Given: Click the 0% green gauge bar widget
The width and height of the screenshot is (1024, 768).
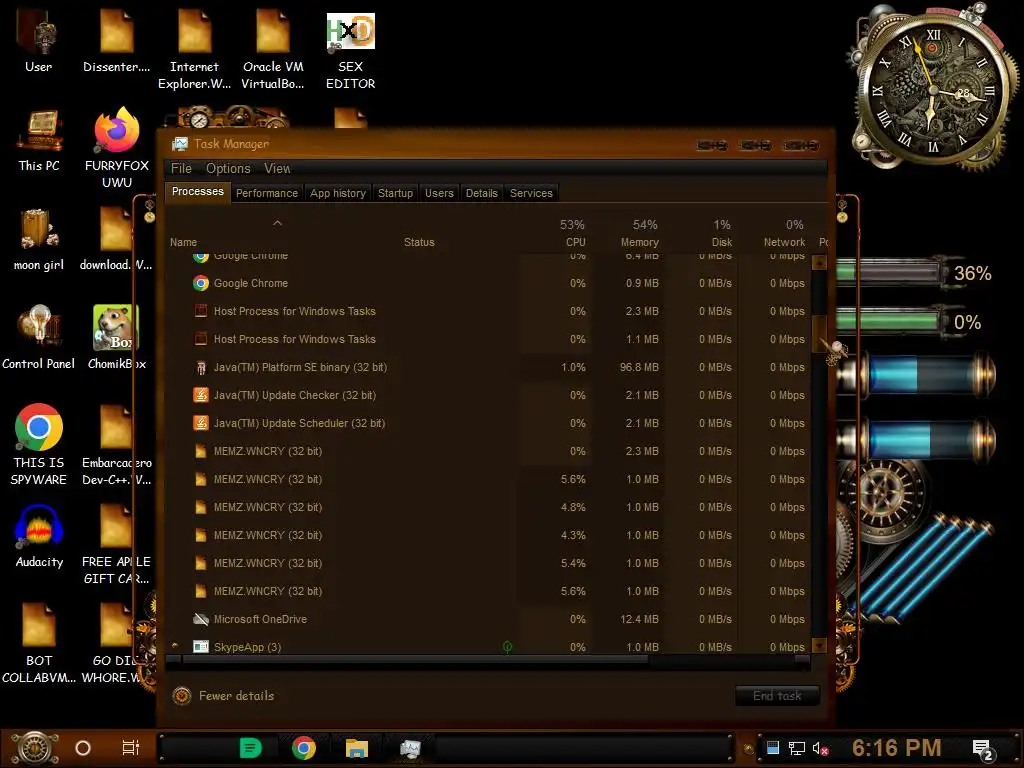Looking at the screenshot, I should click(x=889, y=321).
